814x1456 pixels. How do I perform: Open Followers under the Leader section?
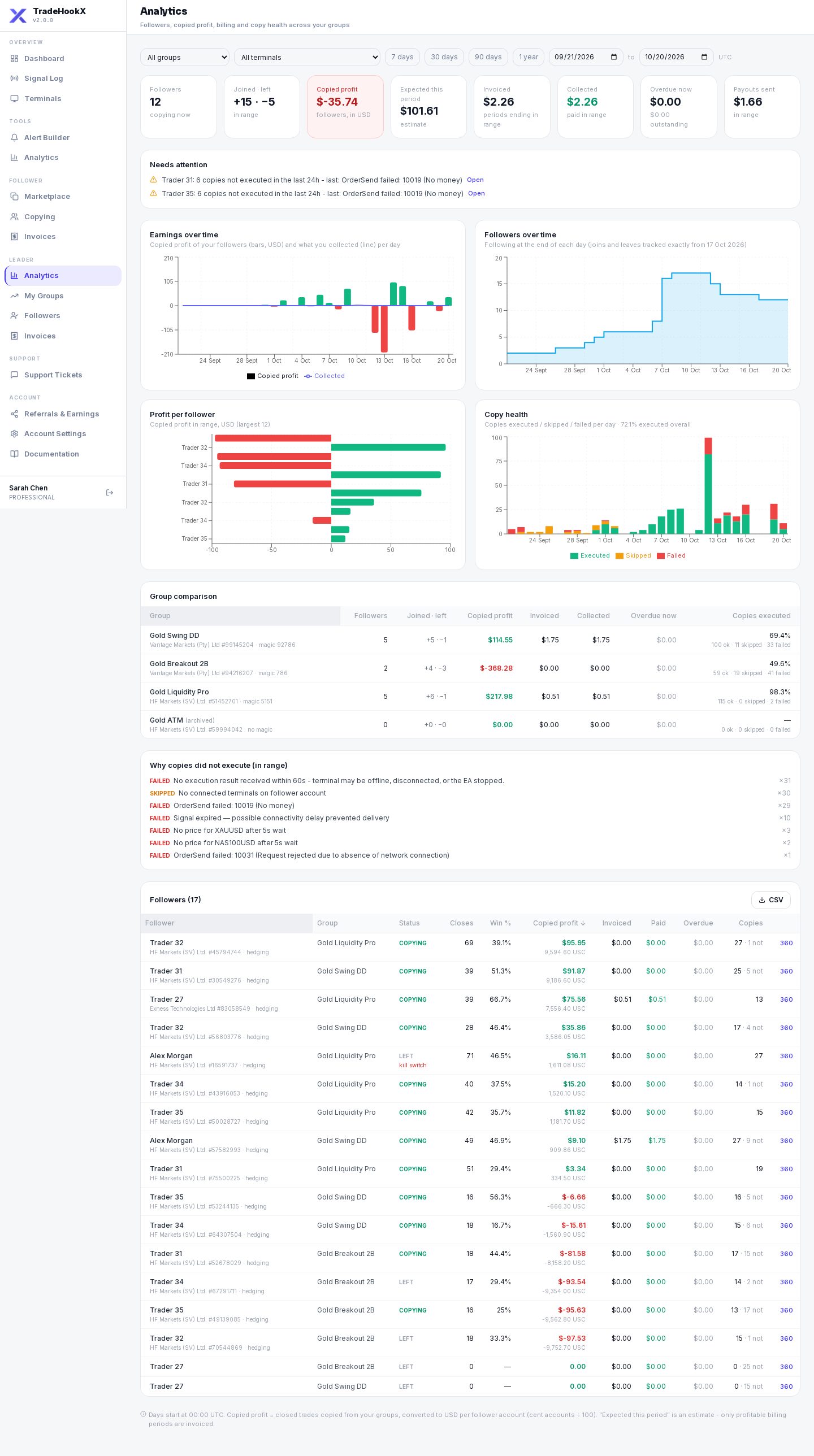click(x=63, y=315)
